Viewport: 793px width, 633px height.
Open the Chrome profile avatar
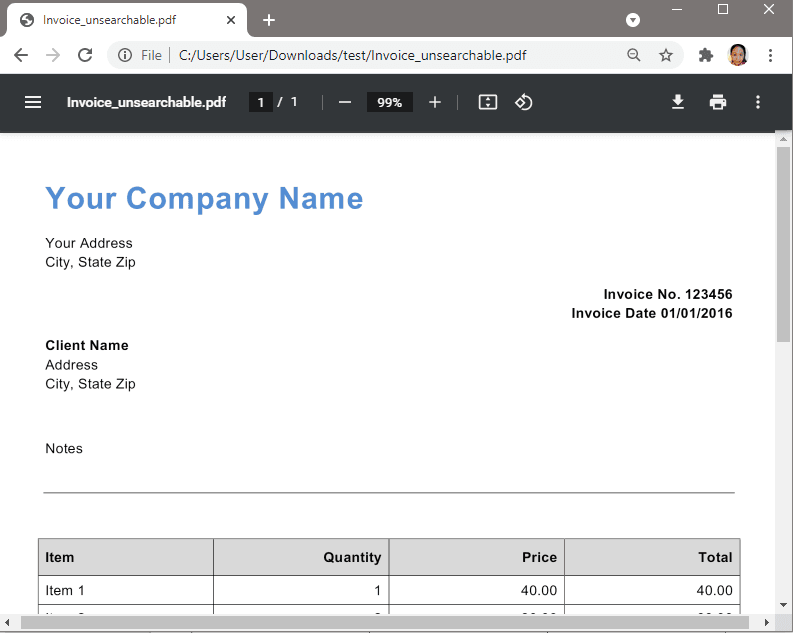738,56
